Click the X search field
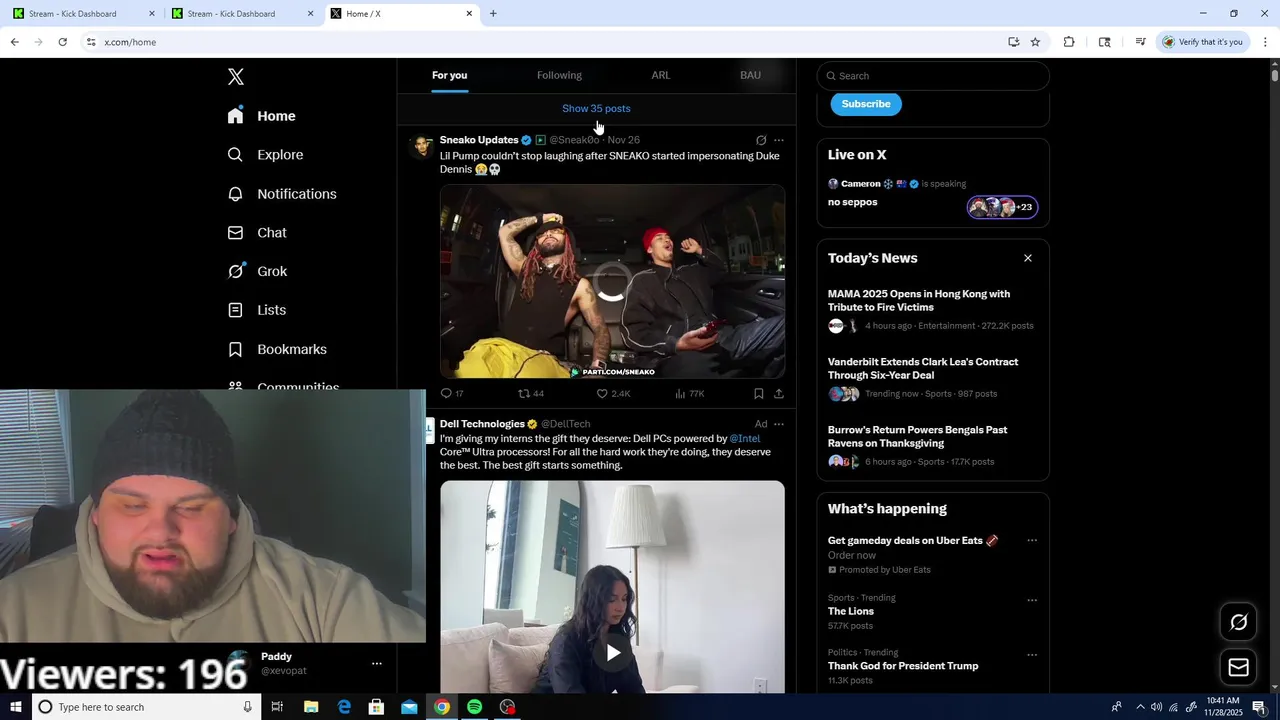The width and height of the screenshot is (1280, 720). pyautogui.click(x=933, y=76)
